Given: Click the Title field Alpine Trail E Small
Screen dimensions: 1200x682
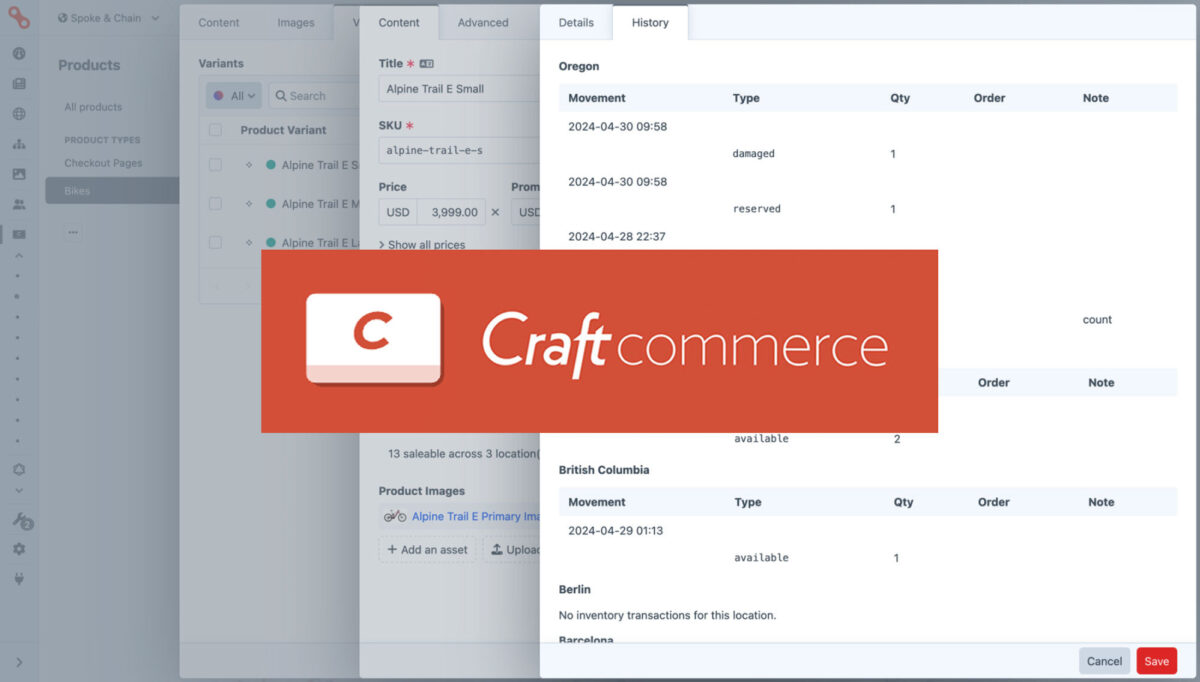Looking at the screenshot, I should click(x=459, y=89).
